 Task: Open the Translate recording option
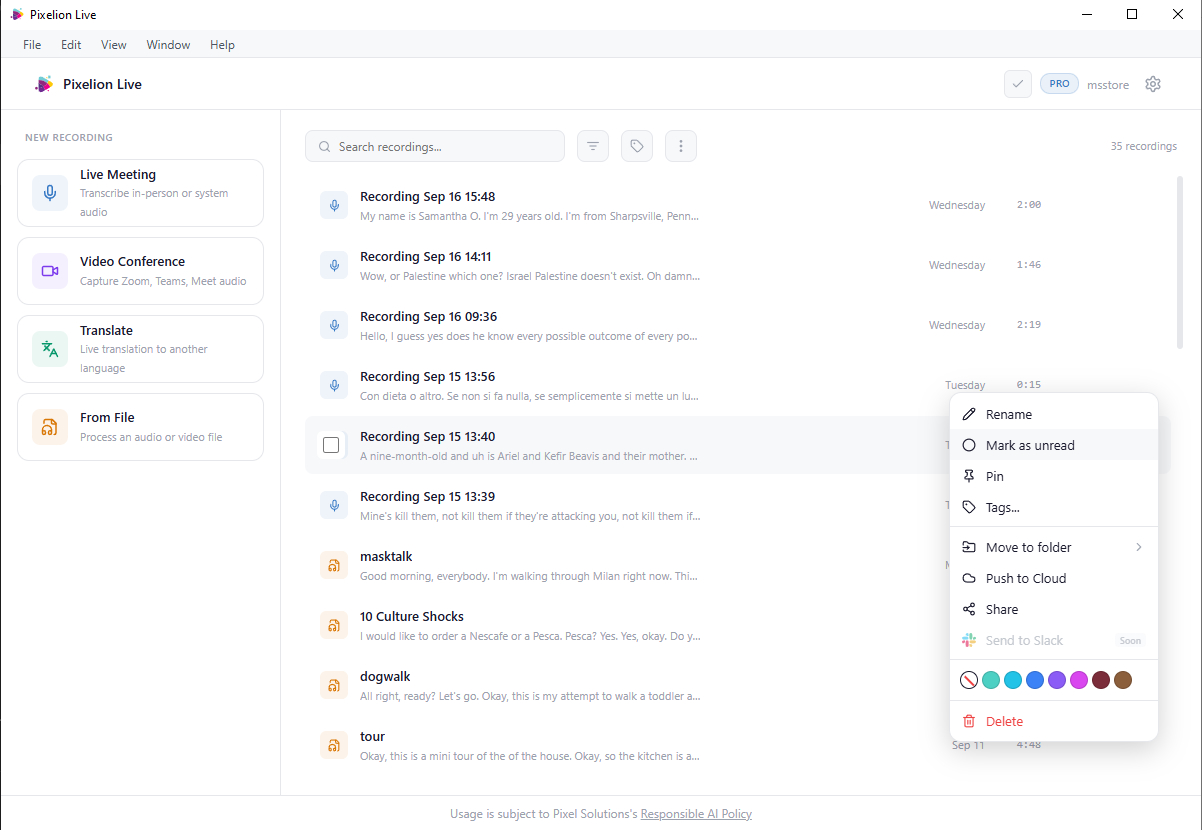tap(140, 349)
